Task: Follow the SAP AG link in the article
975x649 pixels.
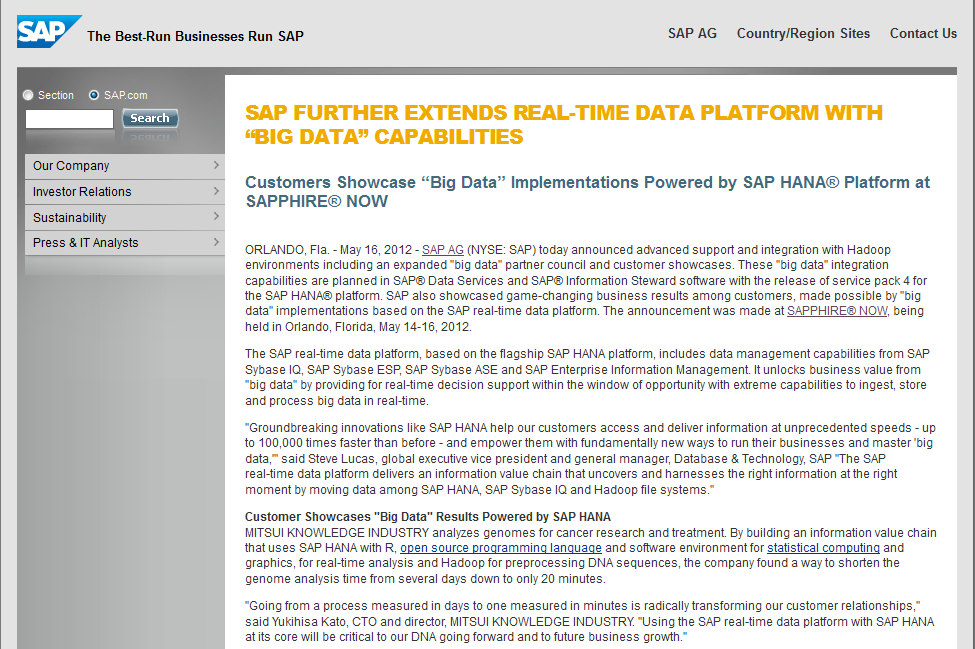Action: (443, 250)
